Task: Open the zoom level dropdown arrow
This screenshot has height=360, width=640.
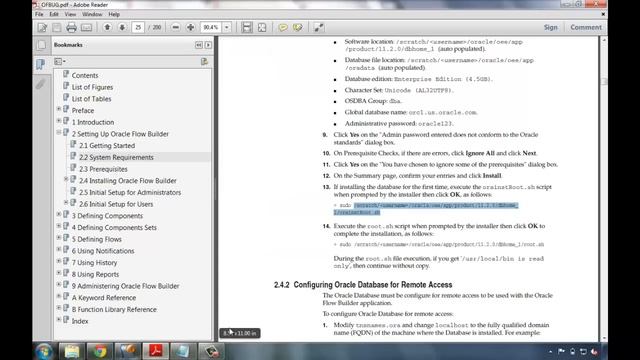Action: [227, 27]
